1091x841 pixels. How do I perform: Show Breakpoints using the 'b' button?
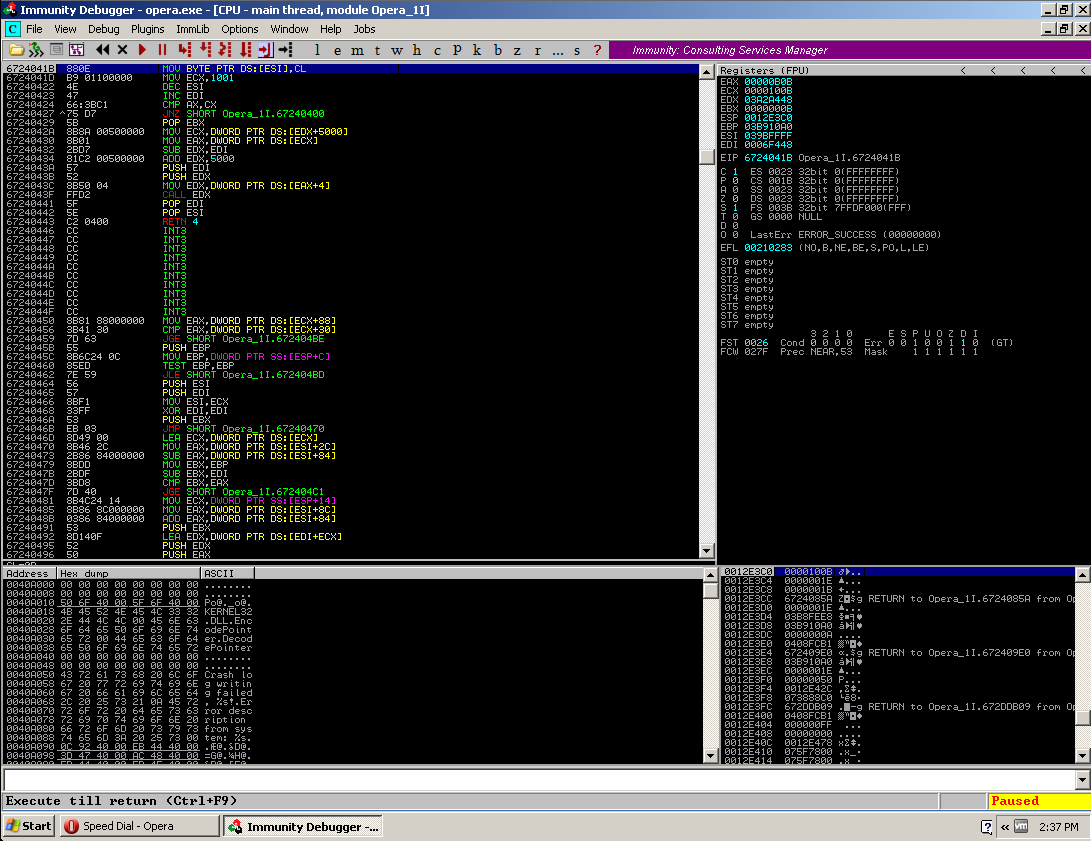coord(497,50)
